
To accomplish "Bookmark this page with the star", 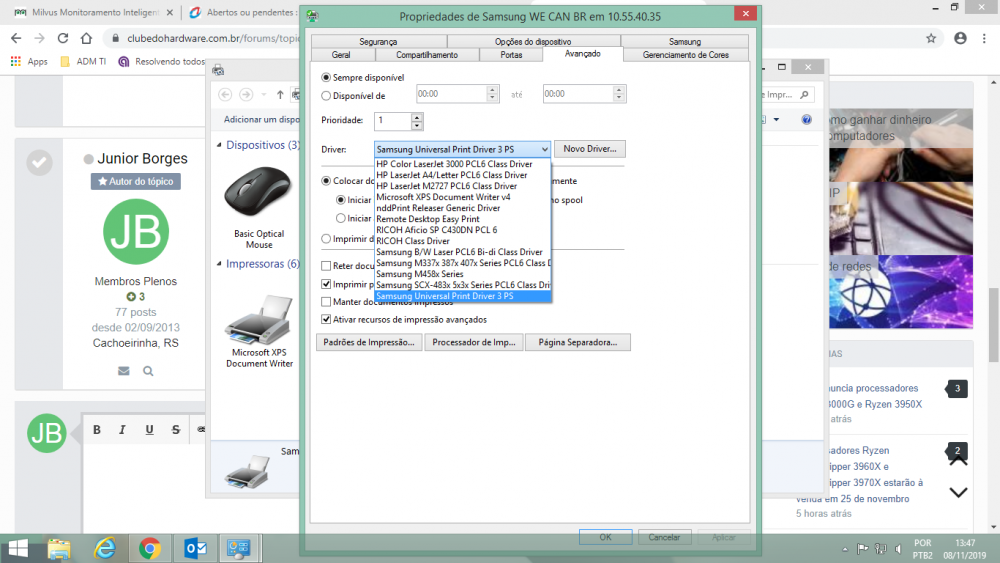I will coord(931,38).
